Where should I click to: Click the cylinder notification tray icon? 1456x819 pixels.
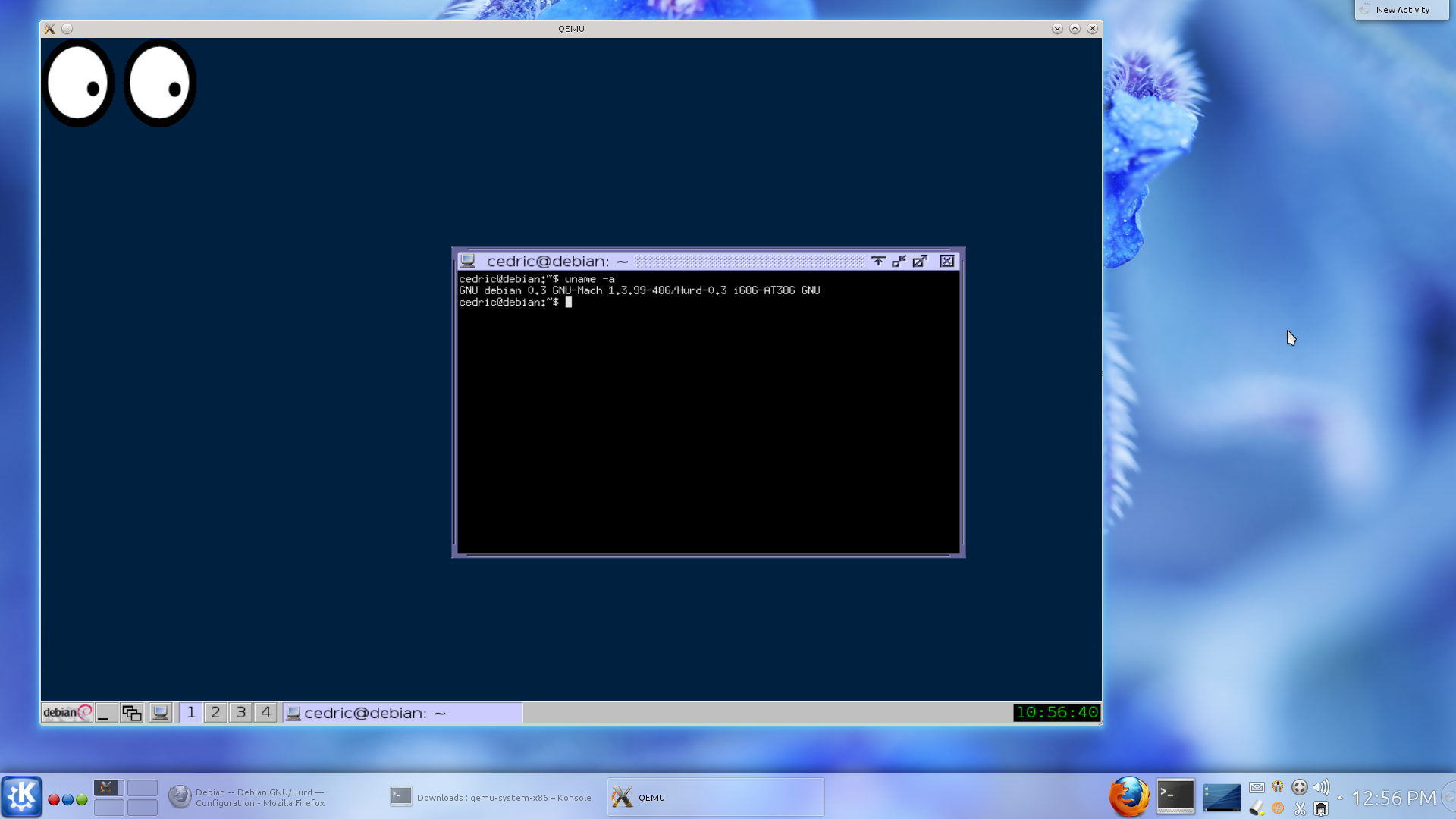pyautogui.click(x=1257, y=808)
